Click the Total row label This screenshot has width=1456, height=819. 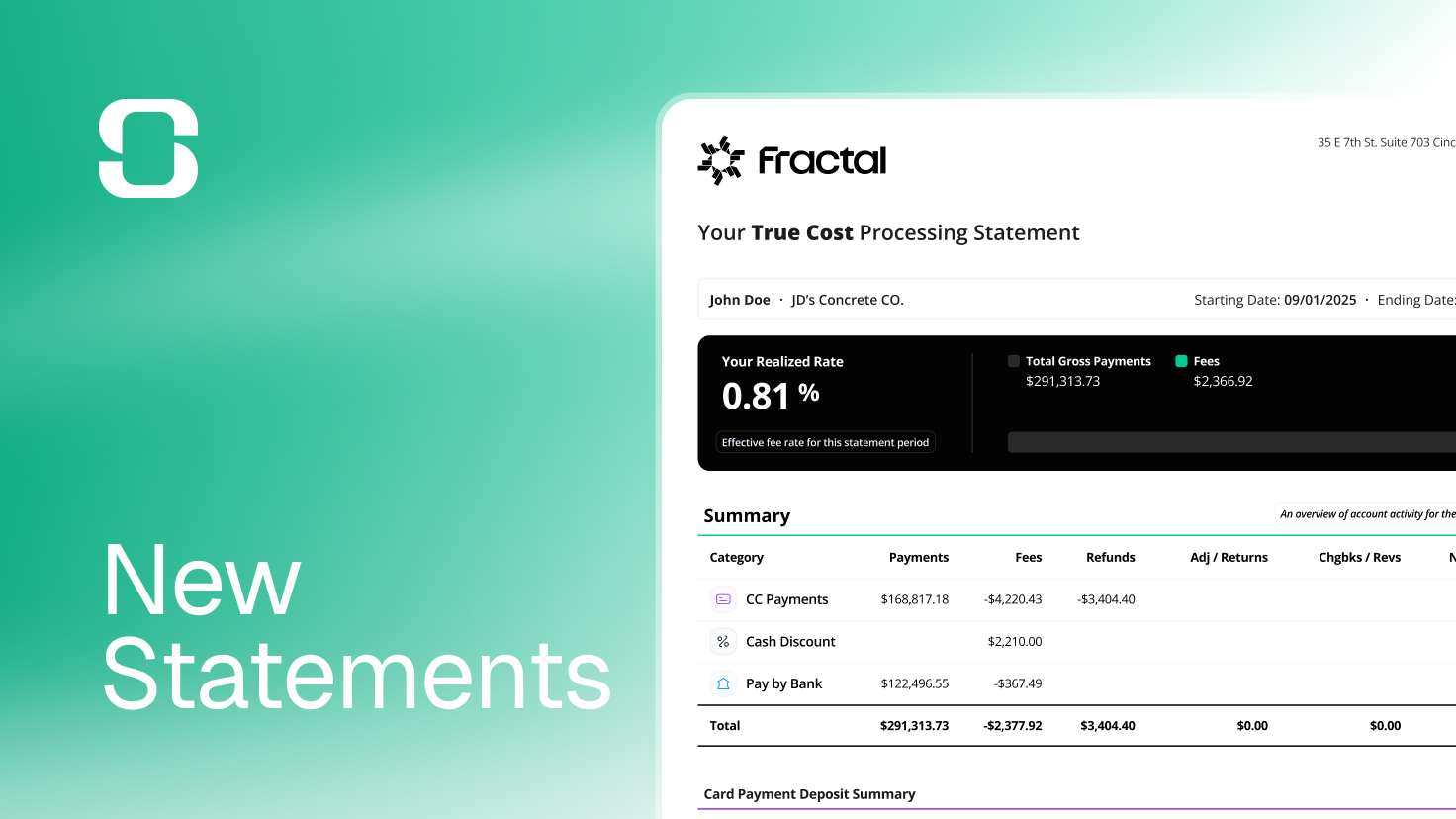pyautogui.click(x=725, y=726)
